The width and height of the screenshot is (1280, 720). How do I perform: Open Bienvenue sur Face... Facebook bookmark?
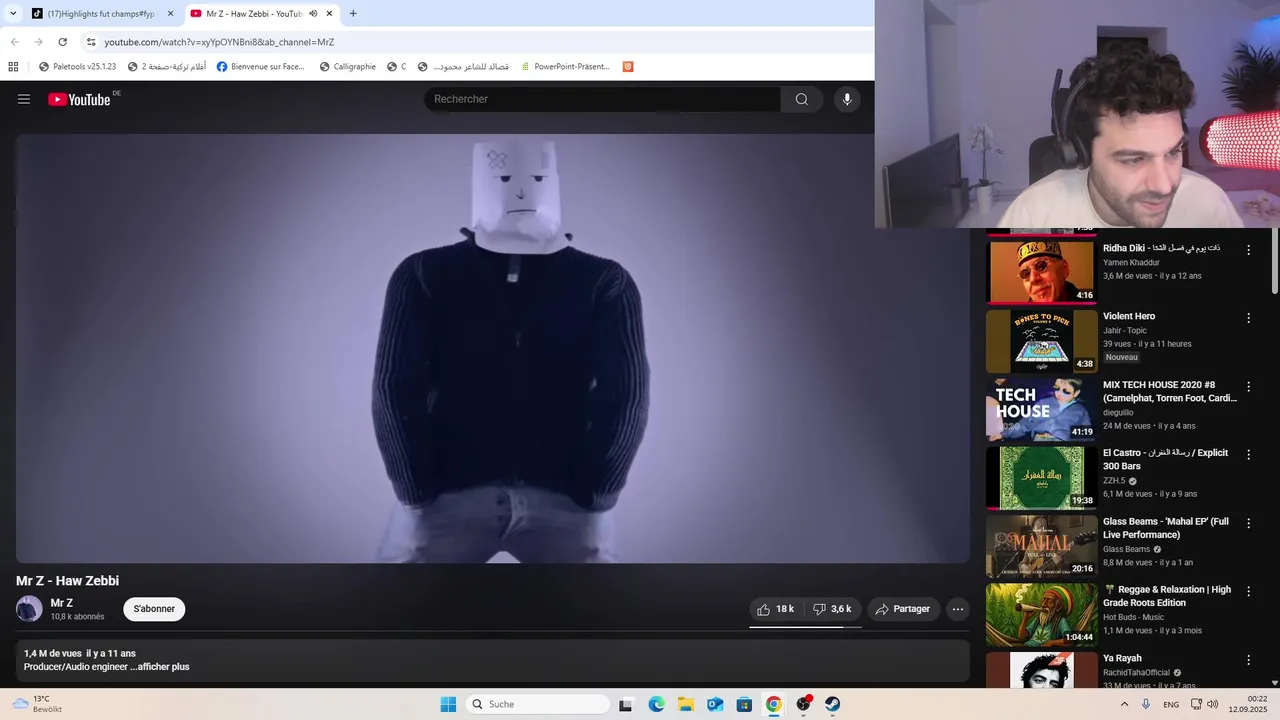(x=260, y=67)
